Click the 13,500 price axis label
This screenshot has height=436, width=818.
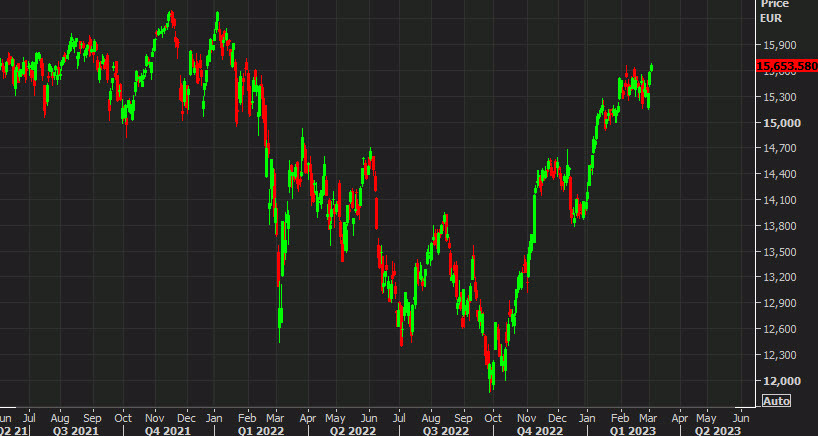click(779, 252)
